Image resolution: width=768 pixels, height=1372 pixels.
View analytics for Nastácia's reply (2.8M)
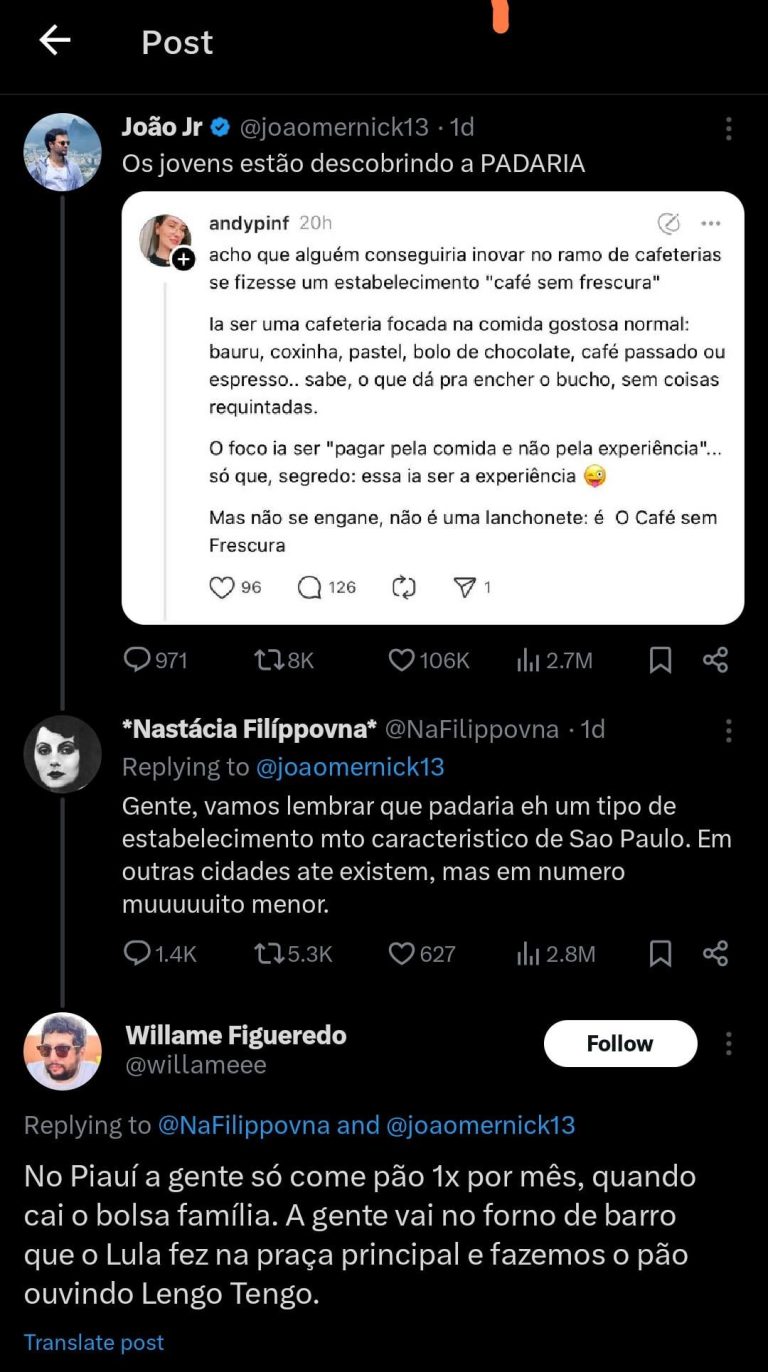528,954
